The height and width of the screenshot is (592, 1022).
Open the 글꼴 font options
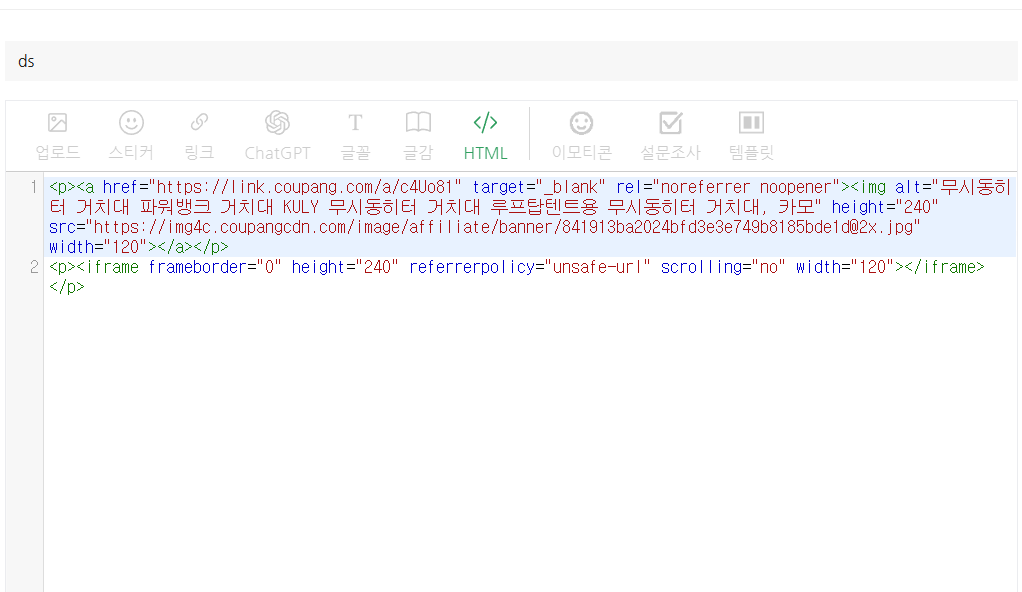click(x=355, y=135)
